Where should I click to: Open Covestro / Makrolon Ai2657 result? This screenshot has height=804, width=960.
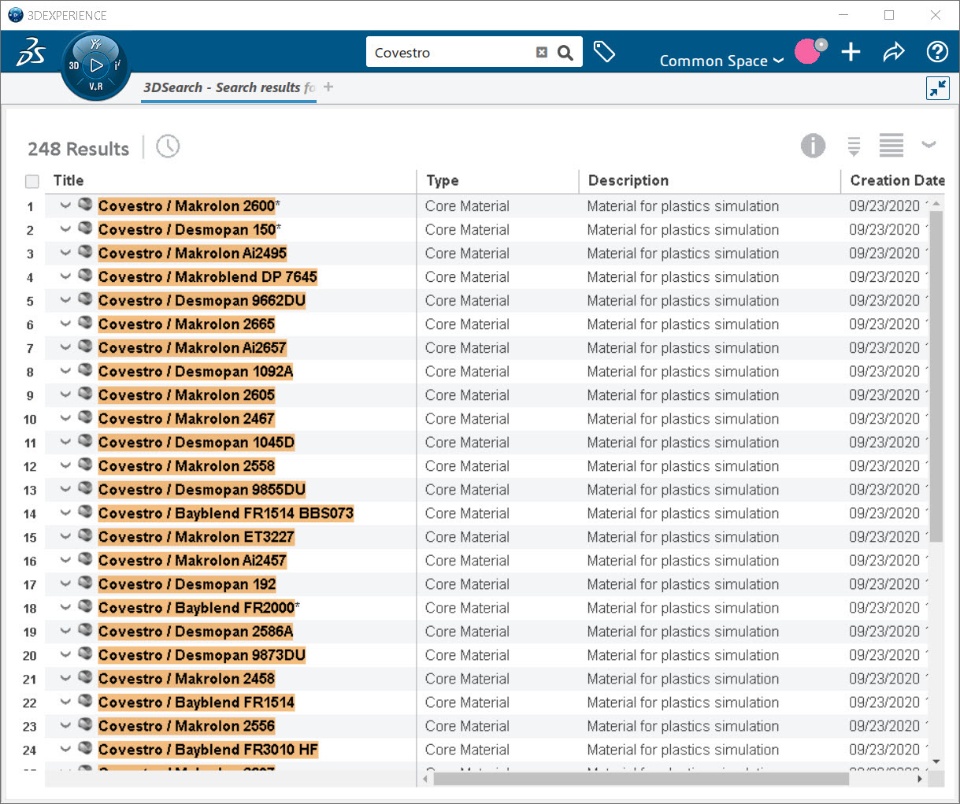click(192, 348)
